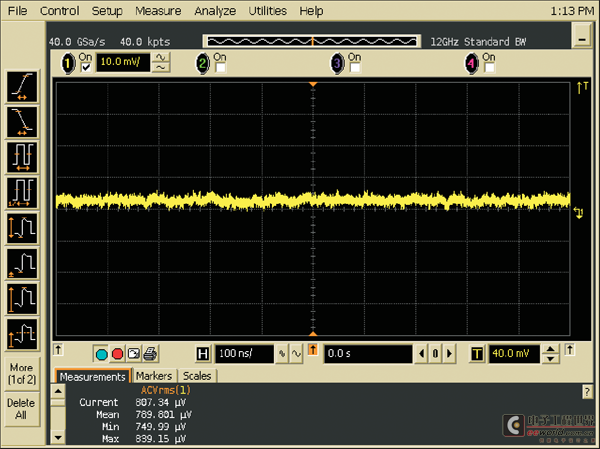Click the More (1 of 2) button
This screenshot has width=600, height=449.
tap(22, 373)
